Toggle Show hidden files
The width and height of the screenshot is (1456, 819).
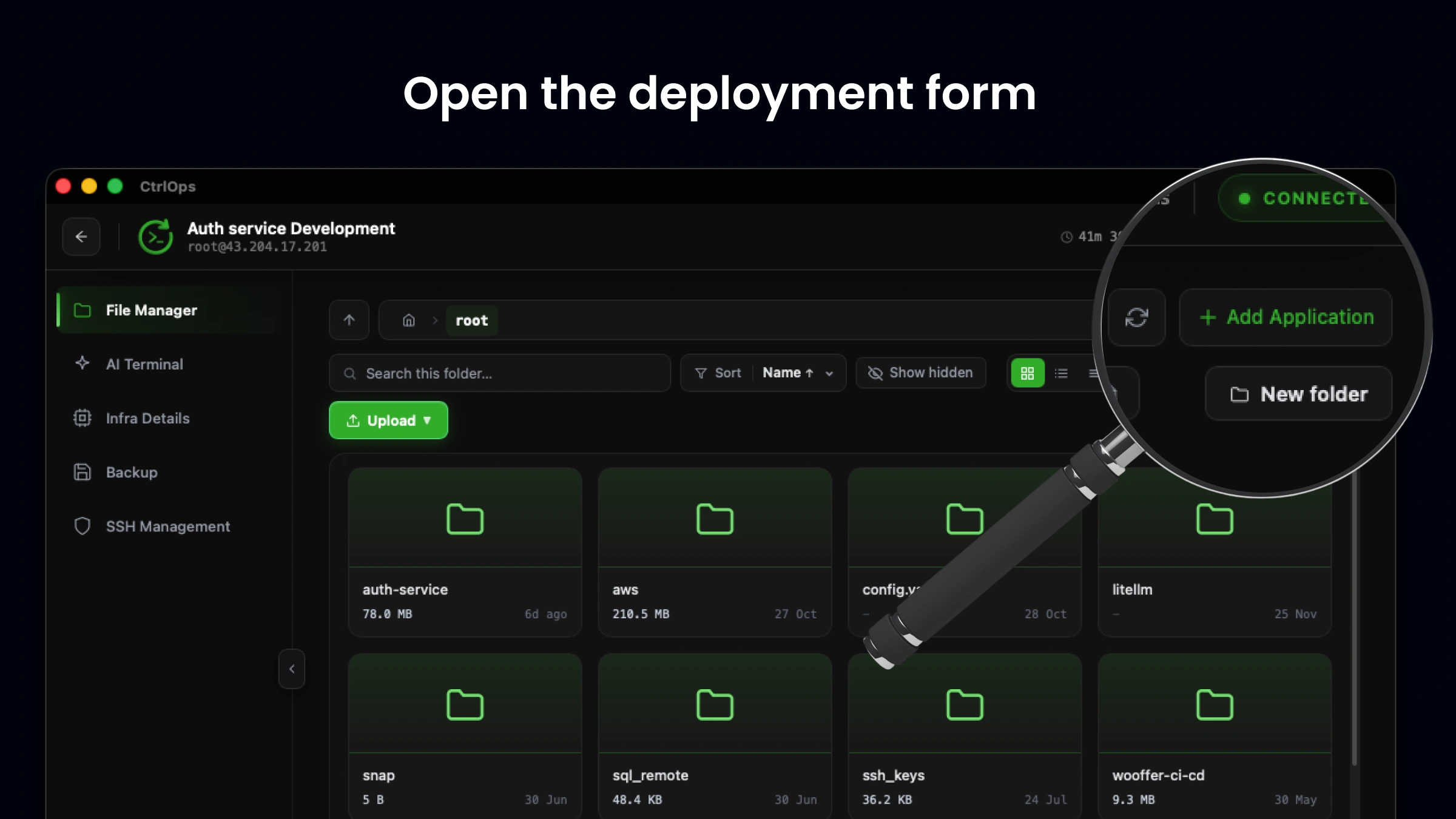pos(921,372)
